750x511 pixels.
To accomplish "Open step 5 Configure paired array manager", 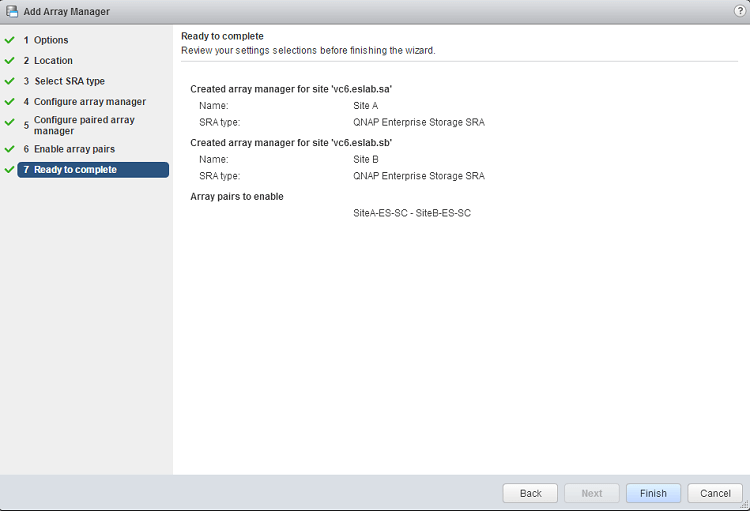I will tap(84, 125).
